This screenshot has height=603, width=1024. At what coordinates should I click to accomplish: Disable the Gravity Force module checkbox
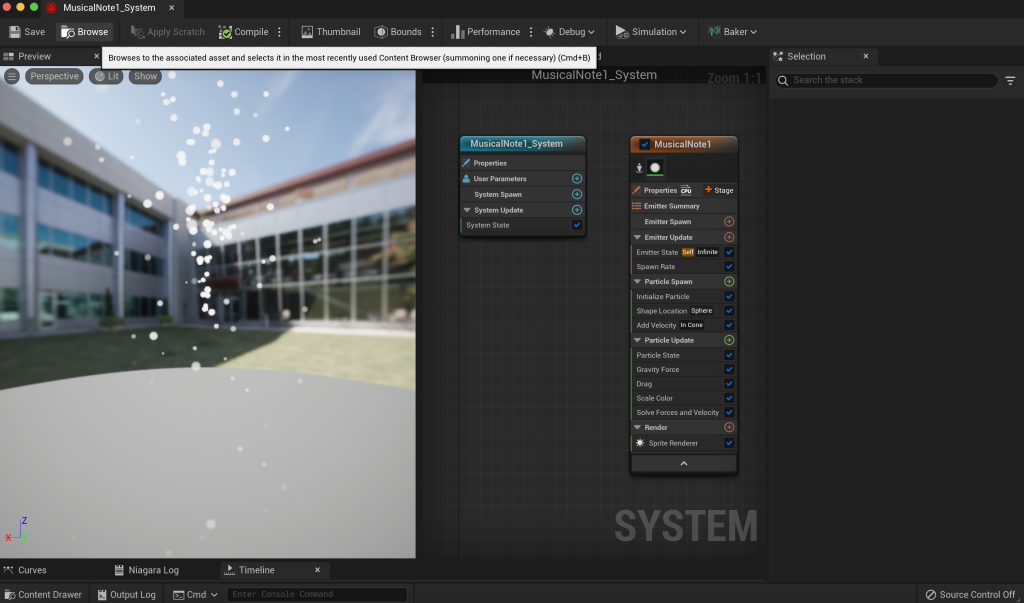(729, 370)
